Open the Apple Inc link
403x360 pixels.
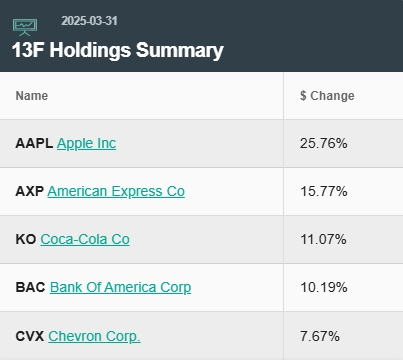[86, 144]
